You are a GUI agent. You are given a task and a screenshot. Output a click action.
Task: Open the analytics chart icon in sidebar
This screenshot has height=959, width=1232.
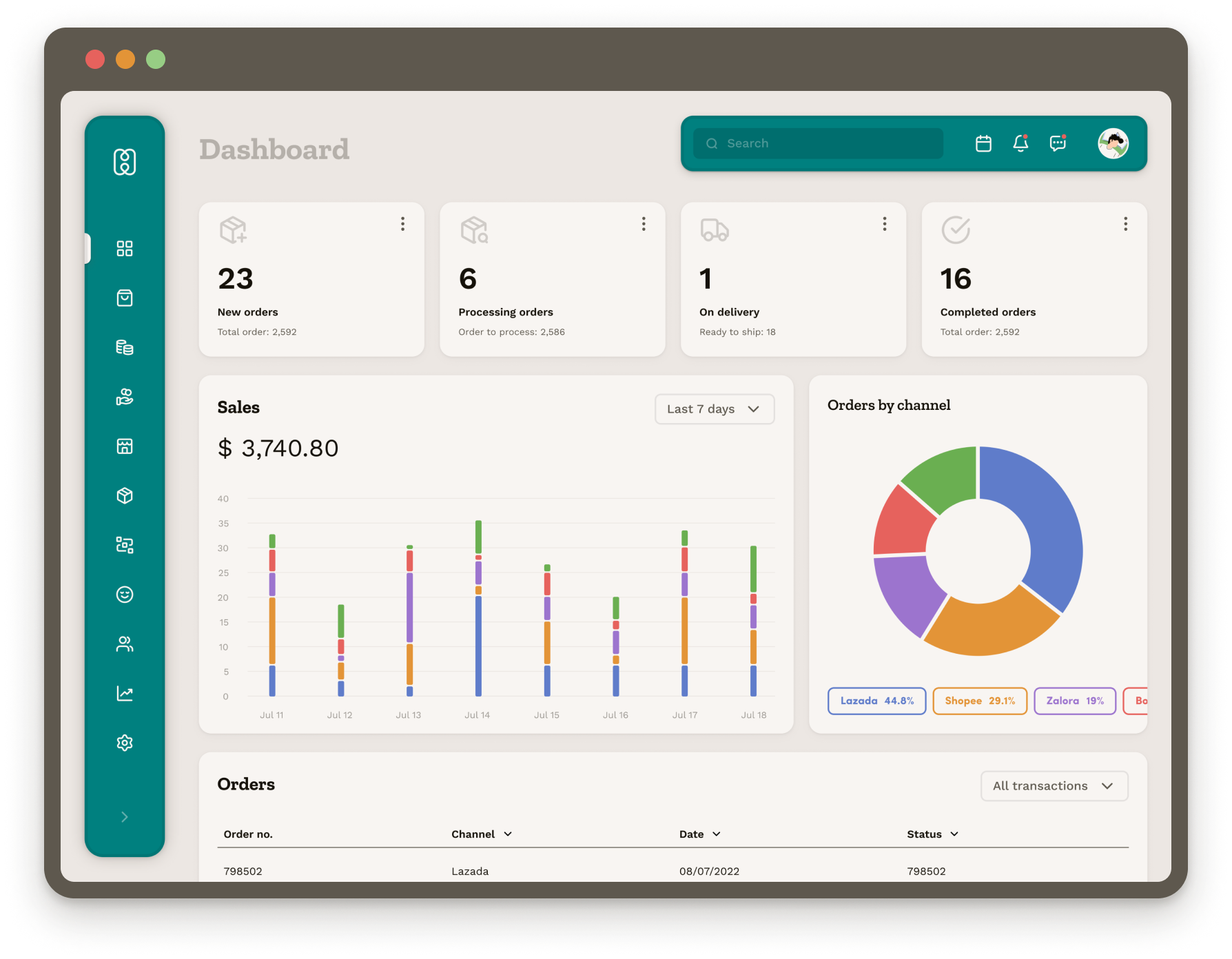pyautogui.click(x=125, y=694)
